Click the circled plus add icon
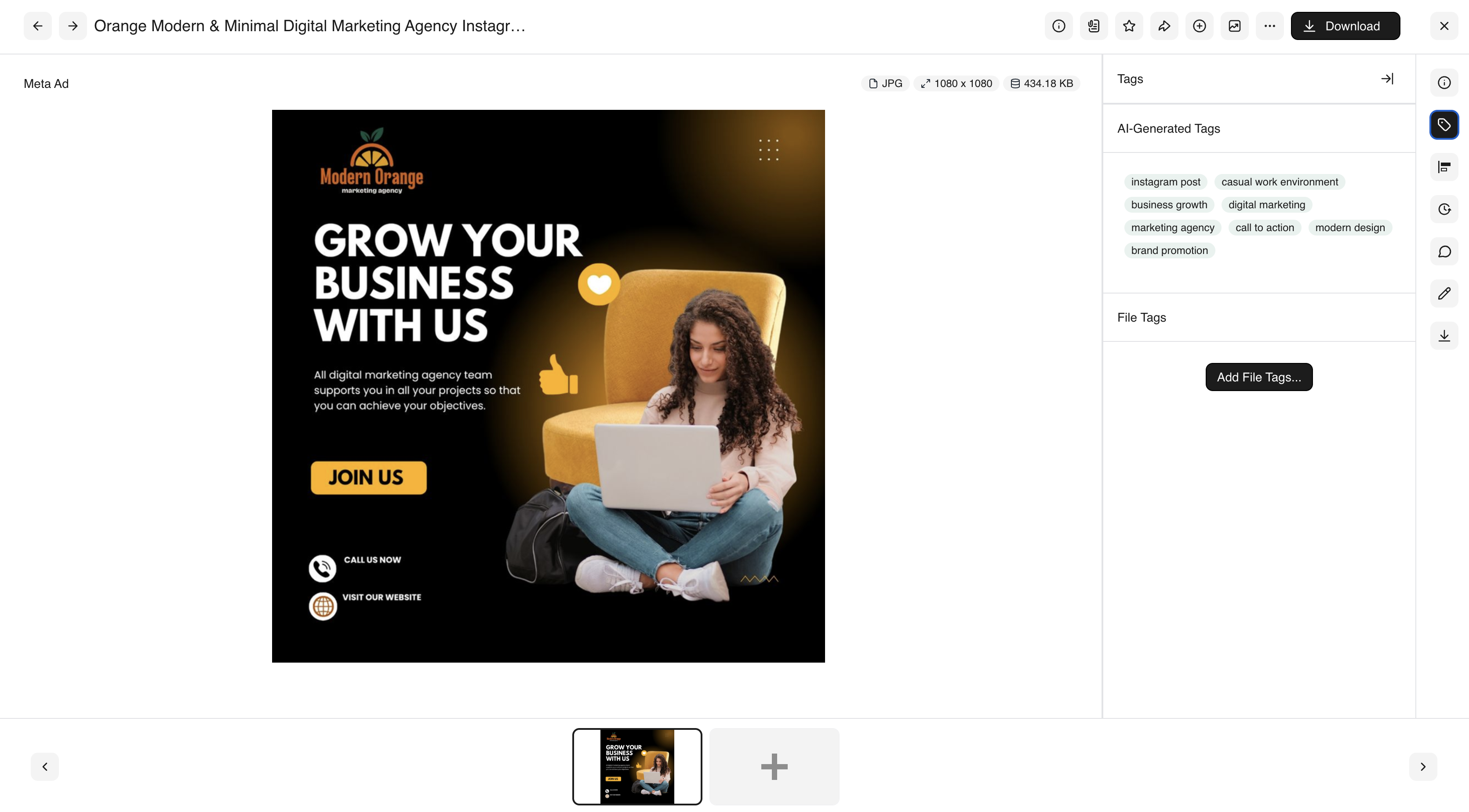The width and height of the screenshot is (1469, 812). tap(1199, 25)
